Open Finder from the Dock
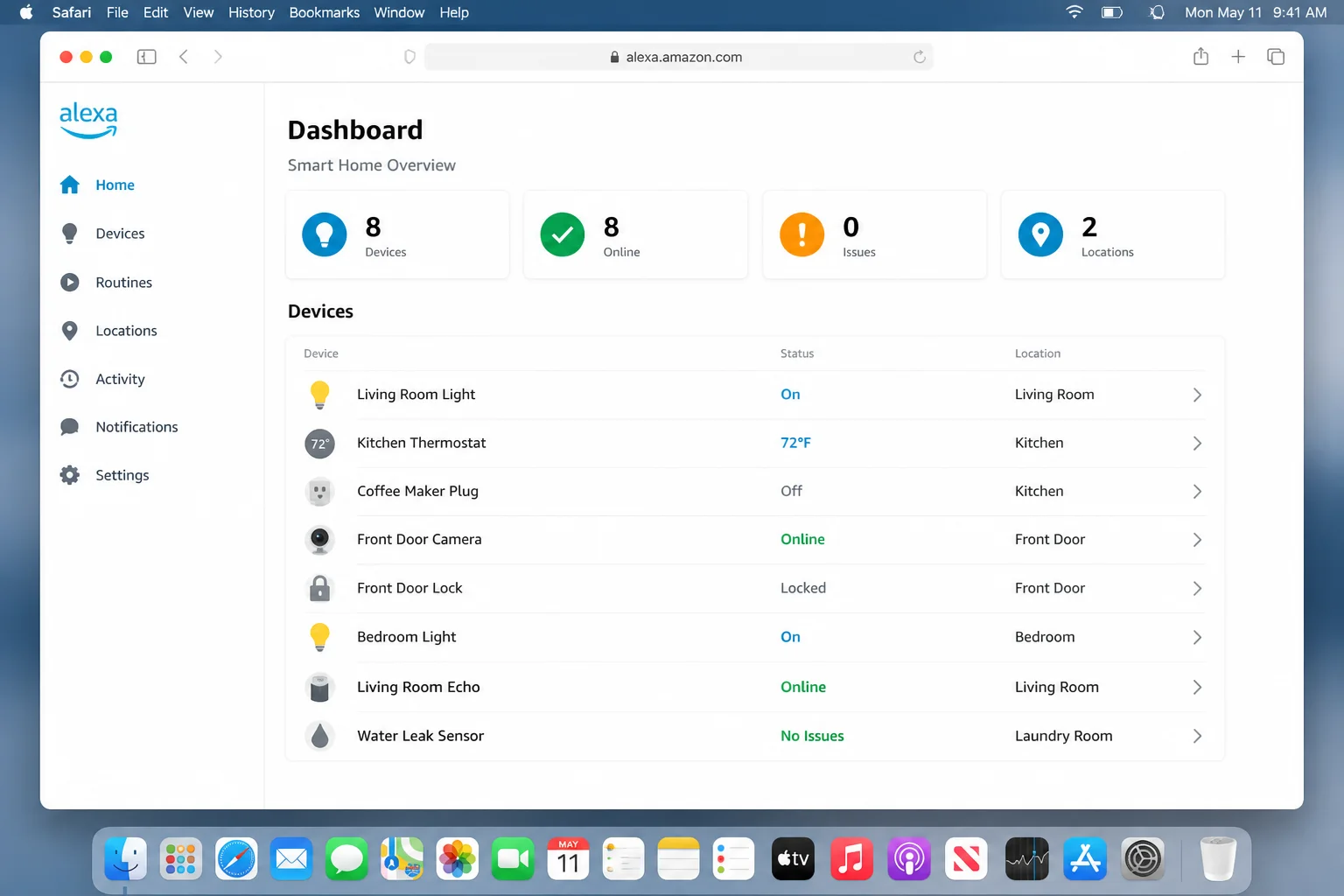This screenshot has height=896, width=1344. click(x=126, y=859)
